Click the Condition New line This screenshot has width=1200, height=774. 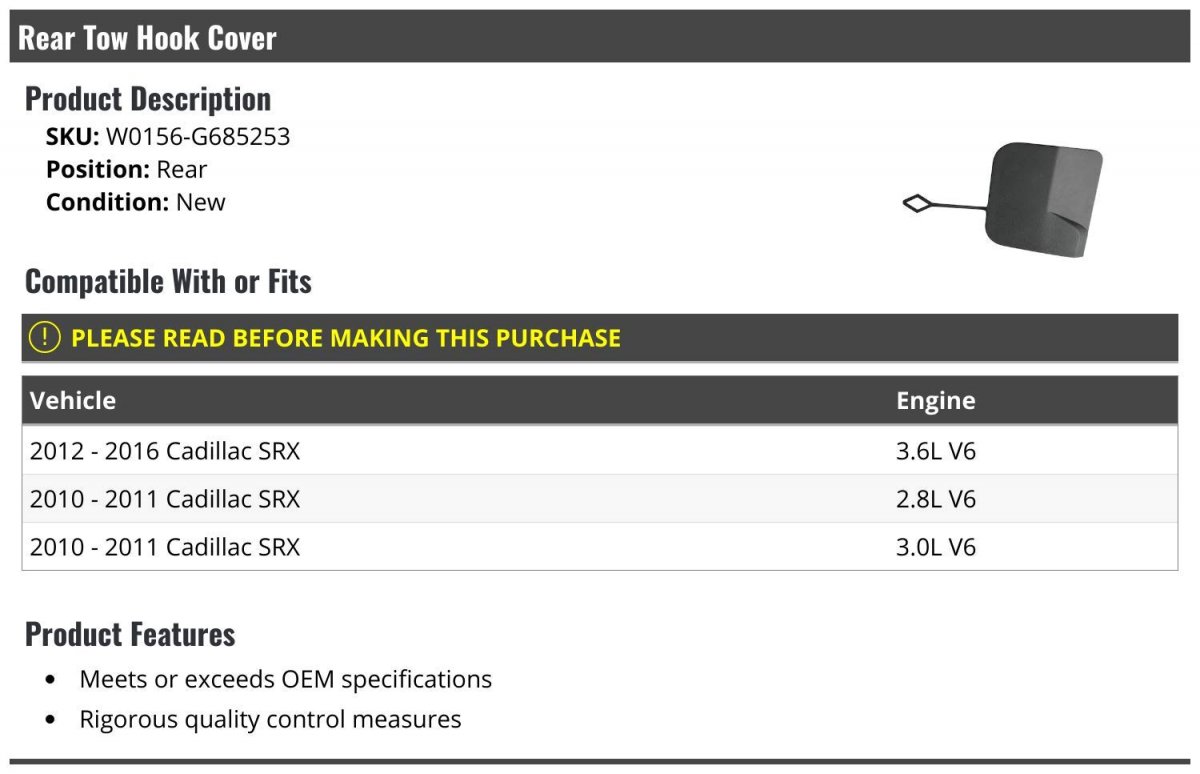136,202
